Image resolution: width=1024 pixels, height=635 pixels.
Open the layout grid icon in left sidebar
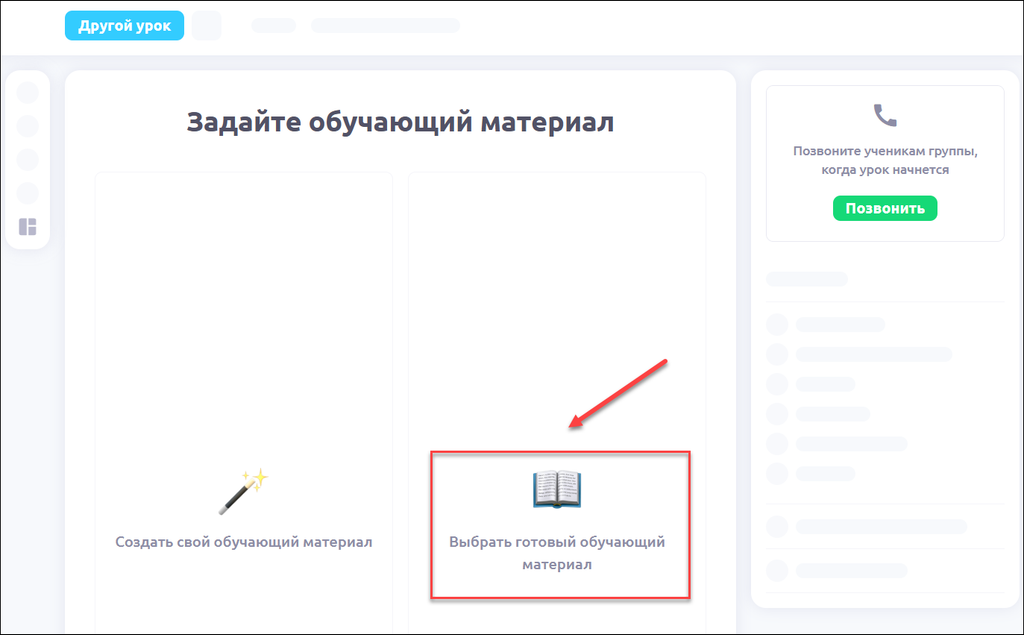click(x=28, y=227)
